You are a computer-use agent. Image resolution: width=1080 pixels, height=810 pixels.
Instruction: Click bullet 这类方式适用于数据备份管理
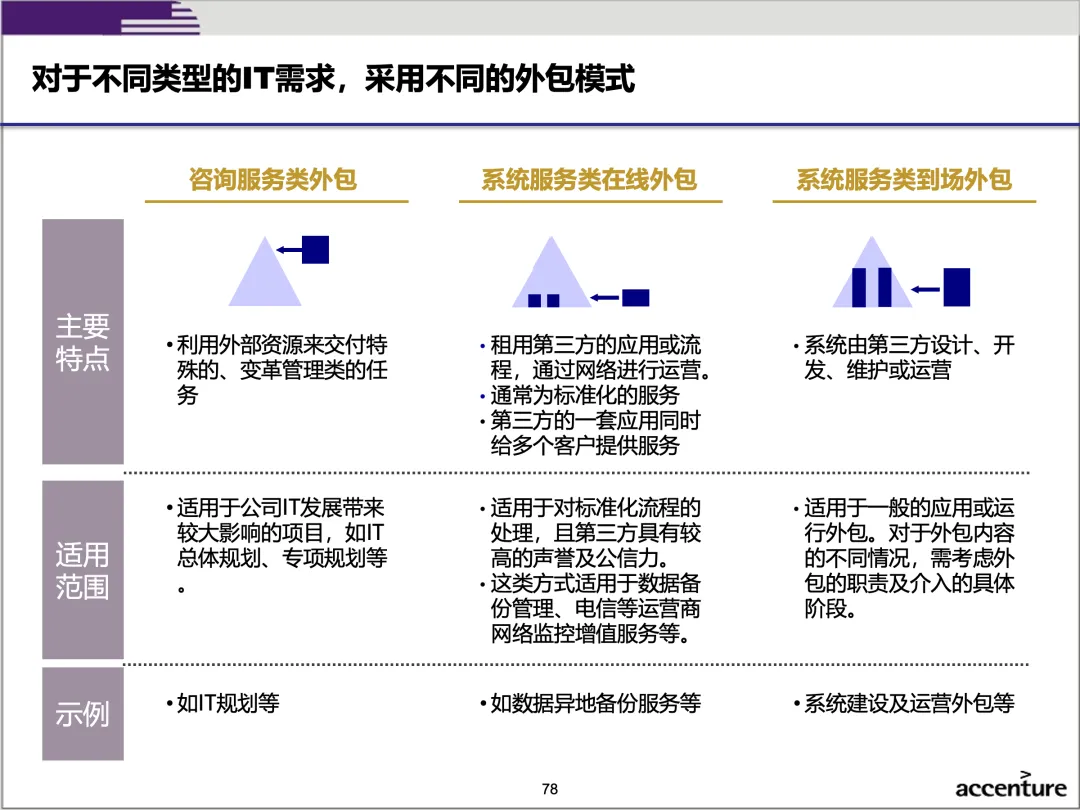click(590, 609)
